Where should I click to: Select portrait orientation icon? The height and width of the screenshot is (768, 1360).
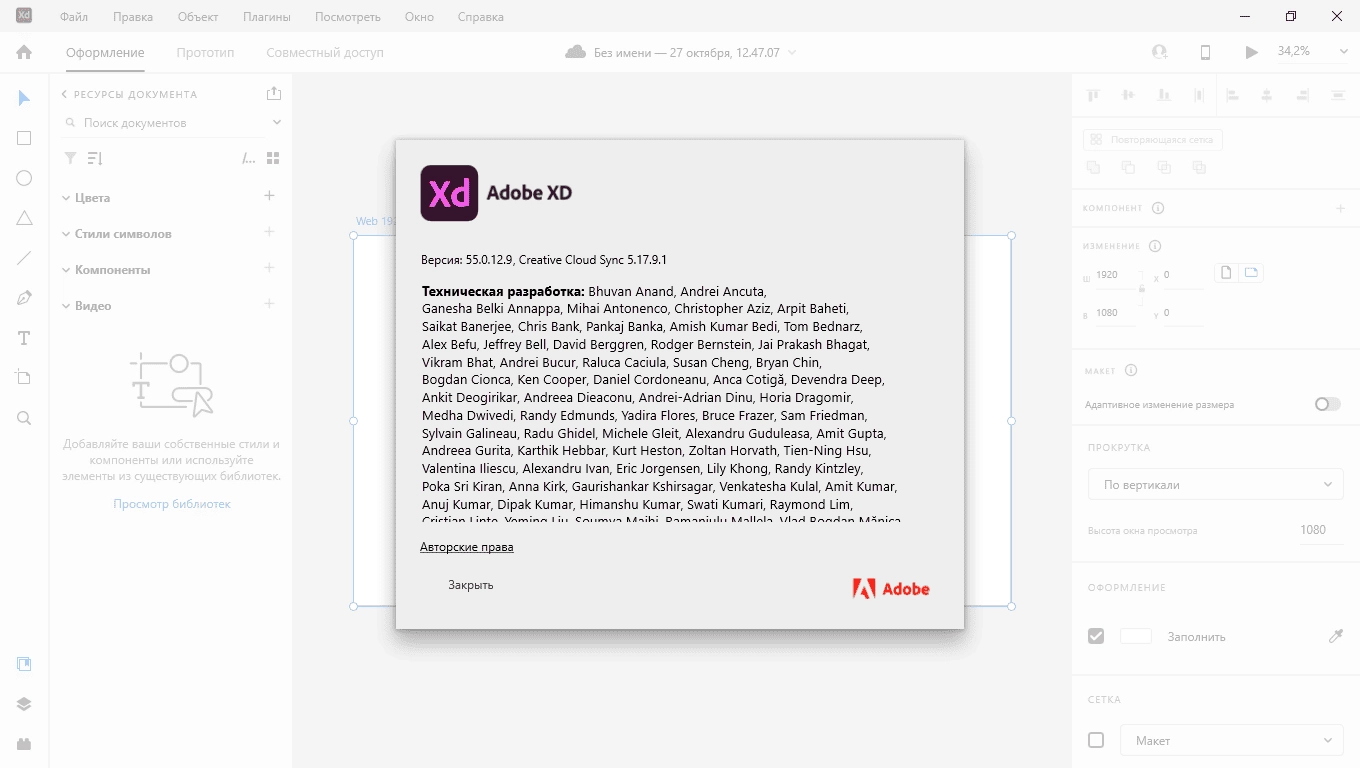(1226, 273)
